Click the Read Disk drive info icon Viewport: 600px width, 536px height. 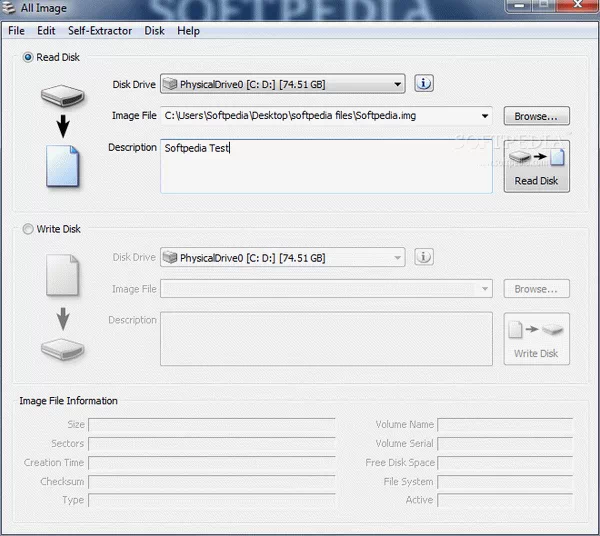tap(424, 83)
